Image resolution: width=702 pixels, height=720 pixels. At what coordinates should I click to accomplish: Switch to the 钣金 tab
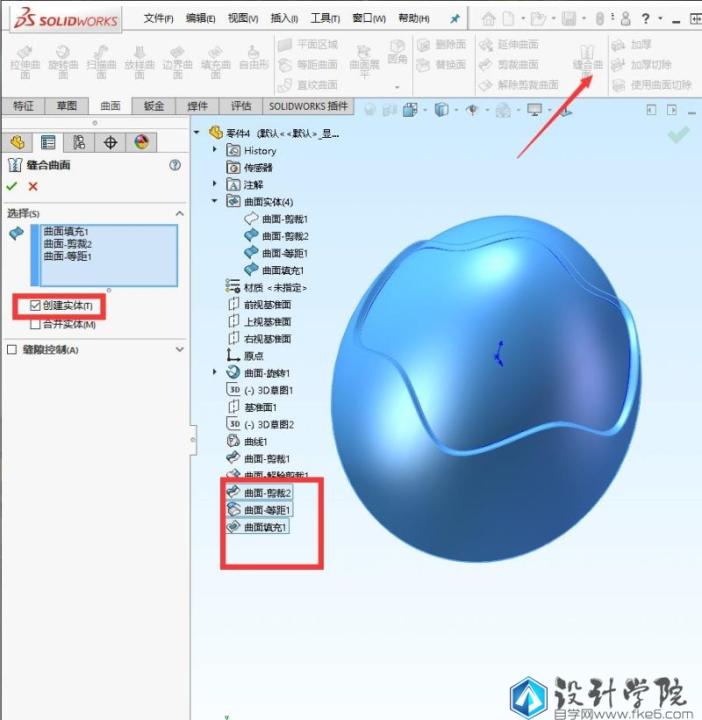[x=153, y=106]
